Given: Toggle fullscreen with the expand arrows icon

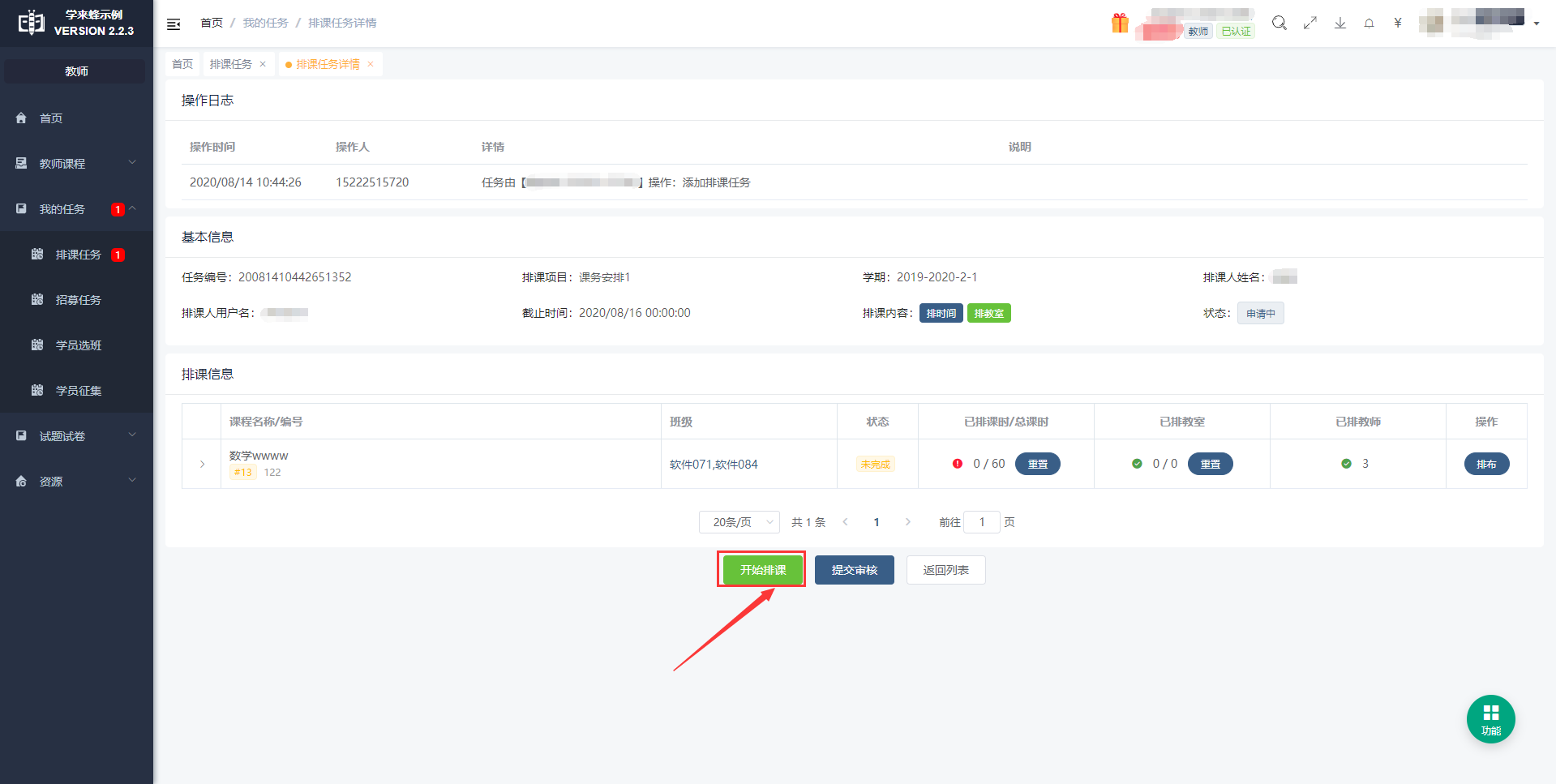Looking at the screenshot, I should coord(1310,24).
